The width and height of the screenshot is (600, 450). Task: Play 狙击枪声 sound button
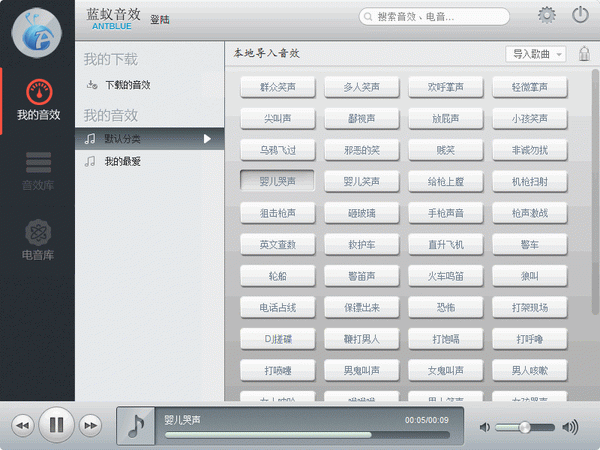click(278, 213)
